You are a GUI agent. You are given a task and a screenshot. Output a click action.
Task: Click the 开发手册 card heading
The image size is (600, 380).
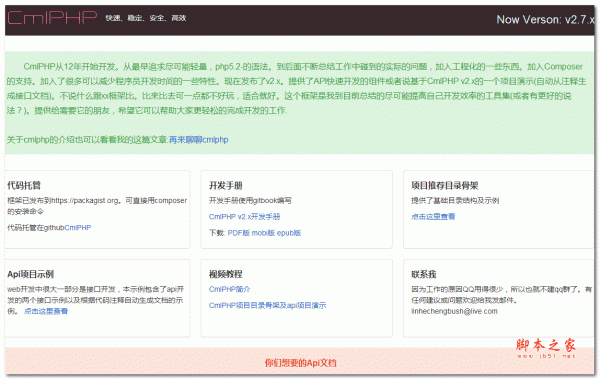tap(226, 186)
